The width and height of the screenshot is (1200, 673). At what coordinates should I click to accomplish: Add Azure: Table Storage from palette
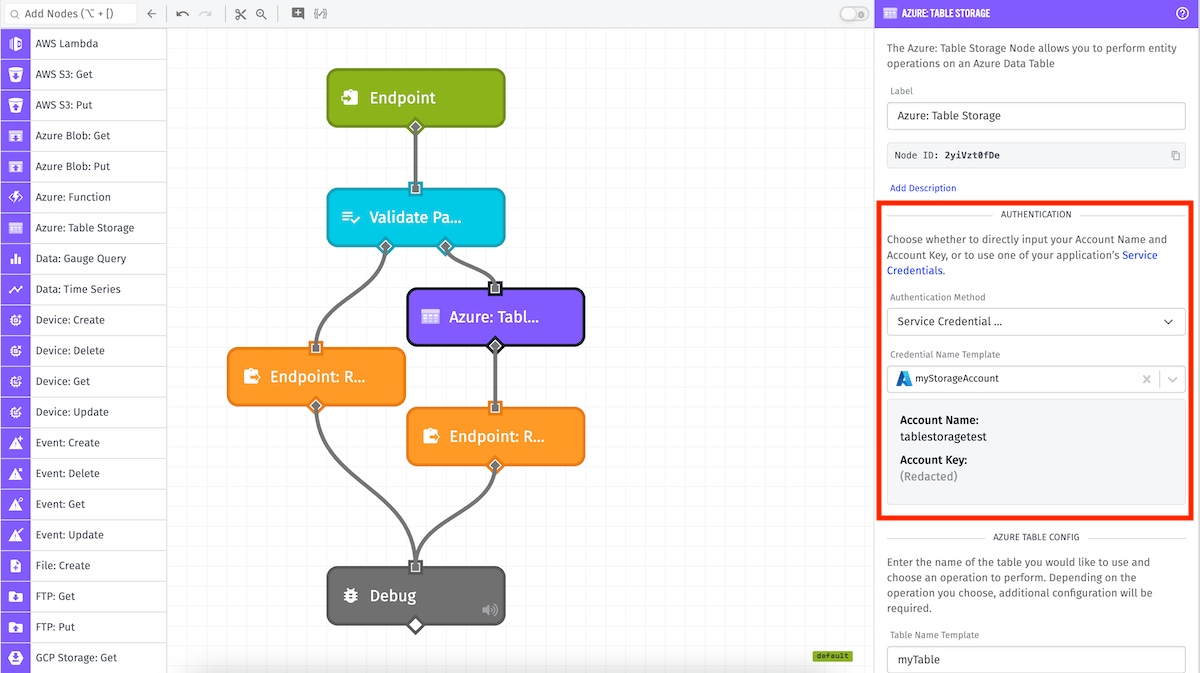pyautogui.click(x=84, y=228)
